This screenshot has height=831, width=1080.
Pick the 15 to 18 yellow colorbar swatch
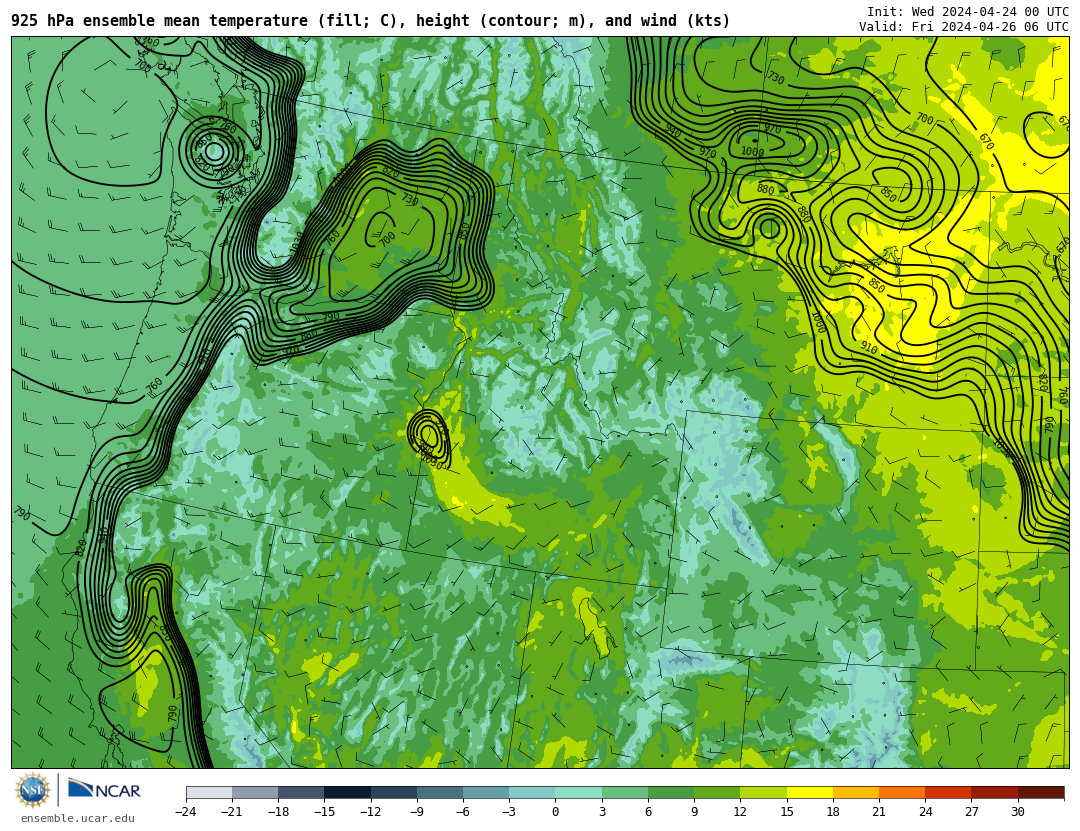[809, 792]
